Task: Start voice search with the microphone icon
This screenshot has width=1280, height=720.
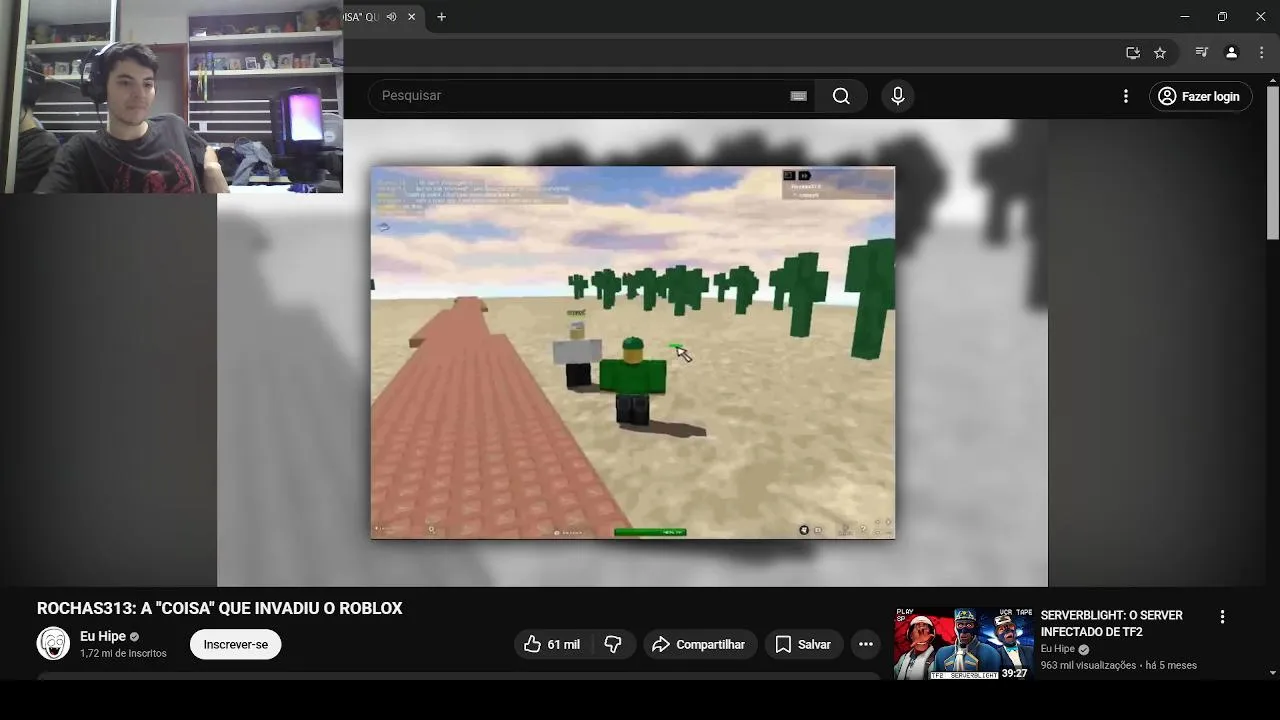Action: (x=898, y=96)
